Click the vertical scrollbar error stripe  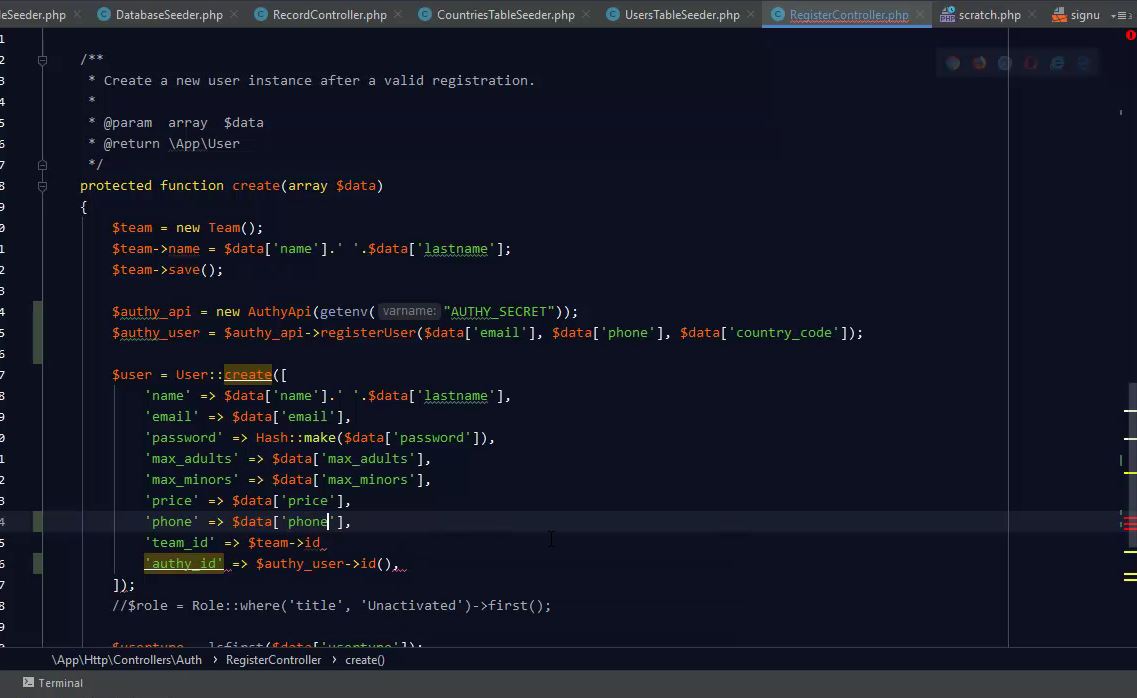[x=1130, y=523]
